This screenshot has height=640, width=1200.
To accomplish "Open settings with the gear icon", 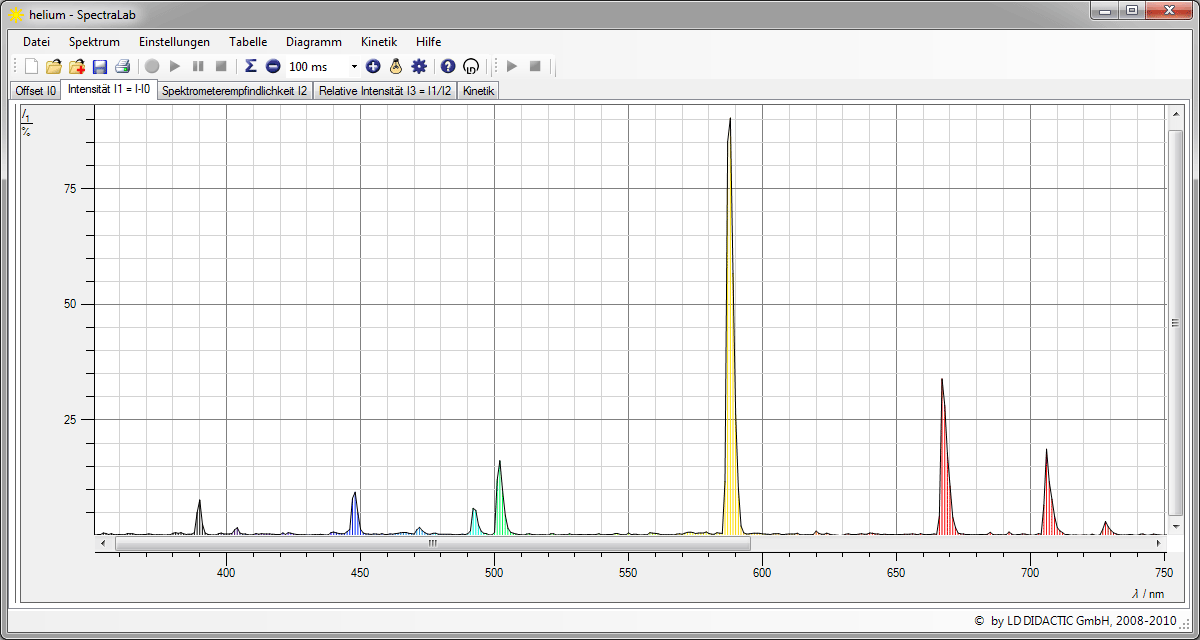I will click(419, 66).
